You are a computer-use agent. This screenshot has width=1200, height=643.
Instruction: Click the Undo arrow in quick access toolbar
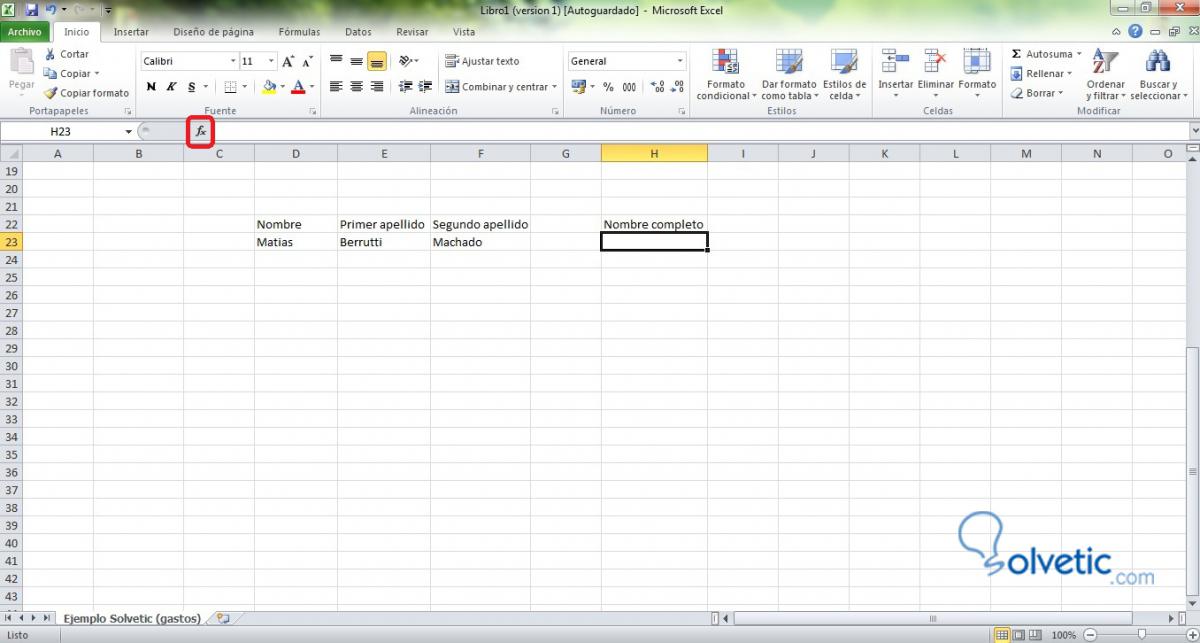tap(50, 10)
